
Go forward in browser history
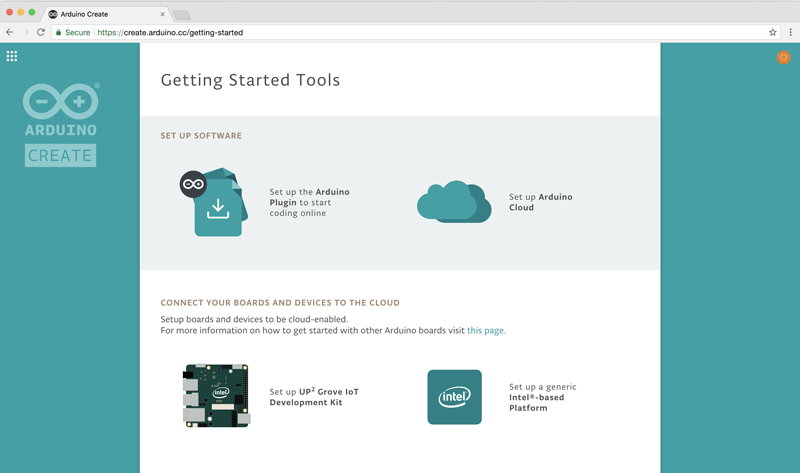pos(25,32)
